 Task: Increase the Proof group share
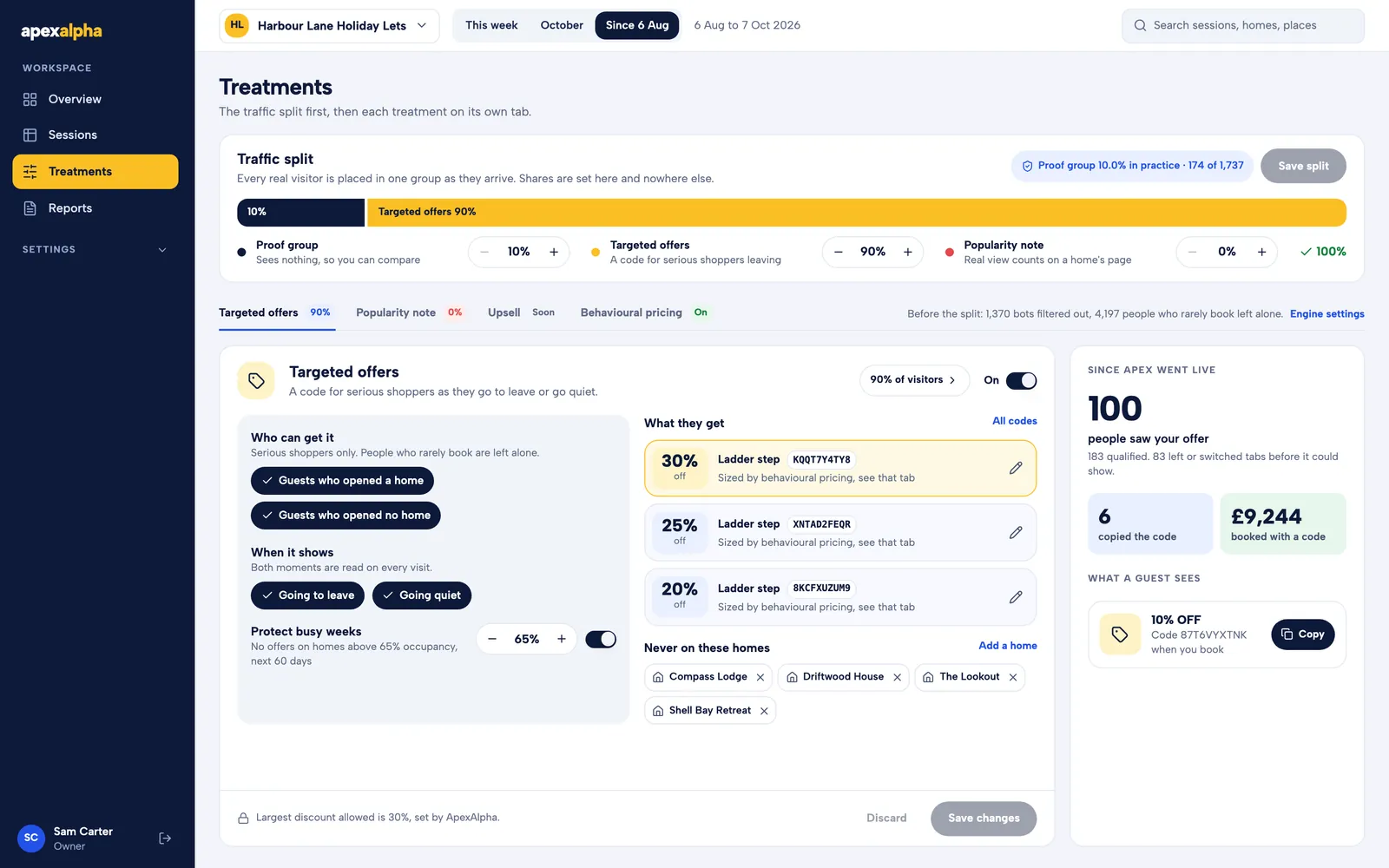[554, 252]
